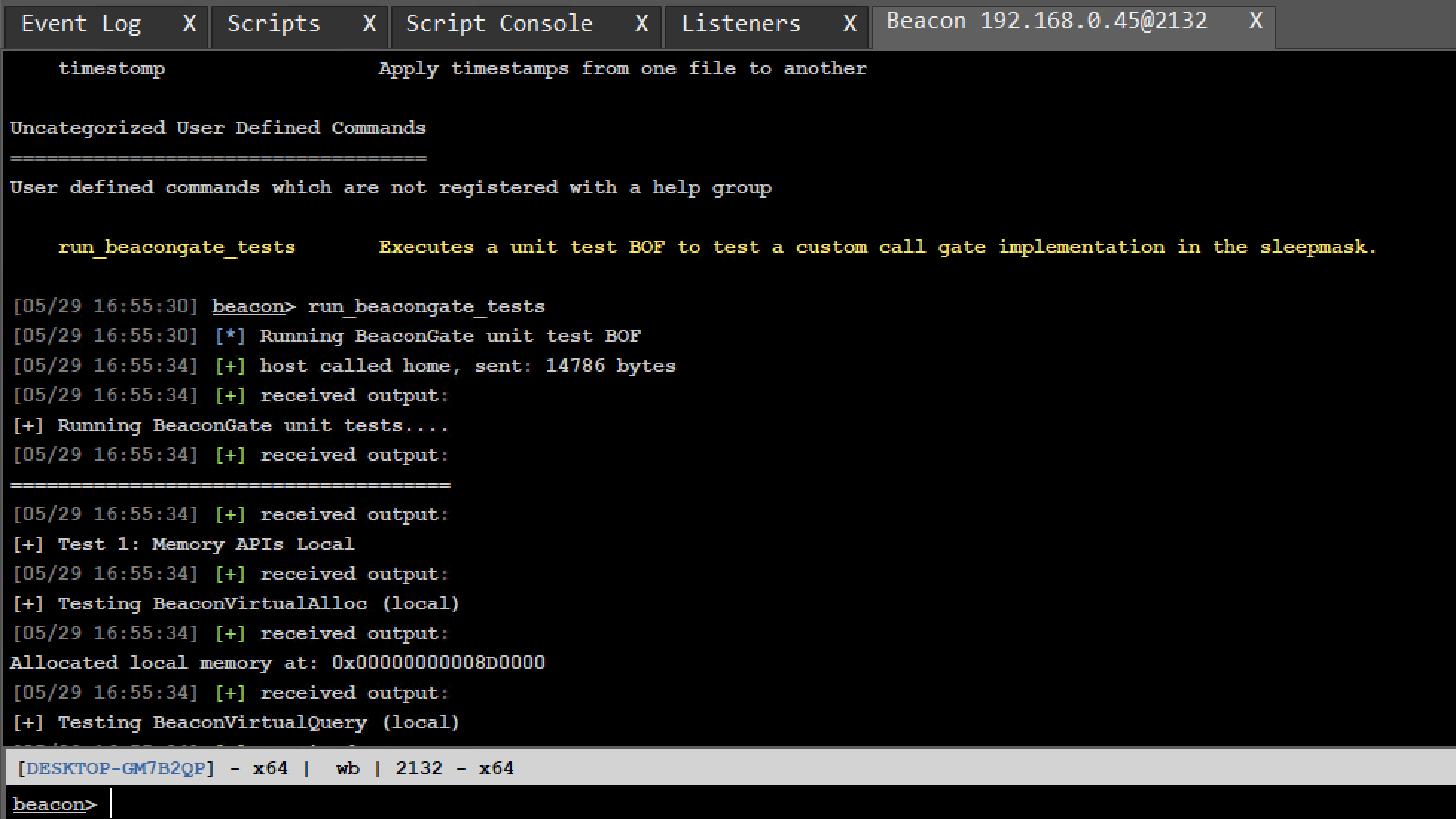Switch to the Script Console tab
1456x819 pixels.
(x=498, y=23)
